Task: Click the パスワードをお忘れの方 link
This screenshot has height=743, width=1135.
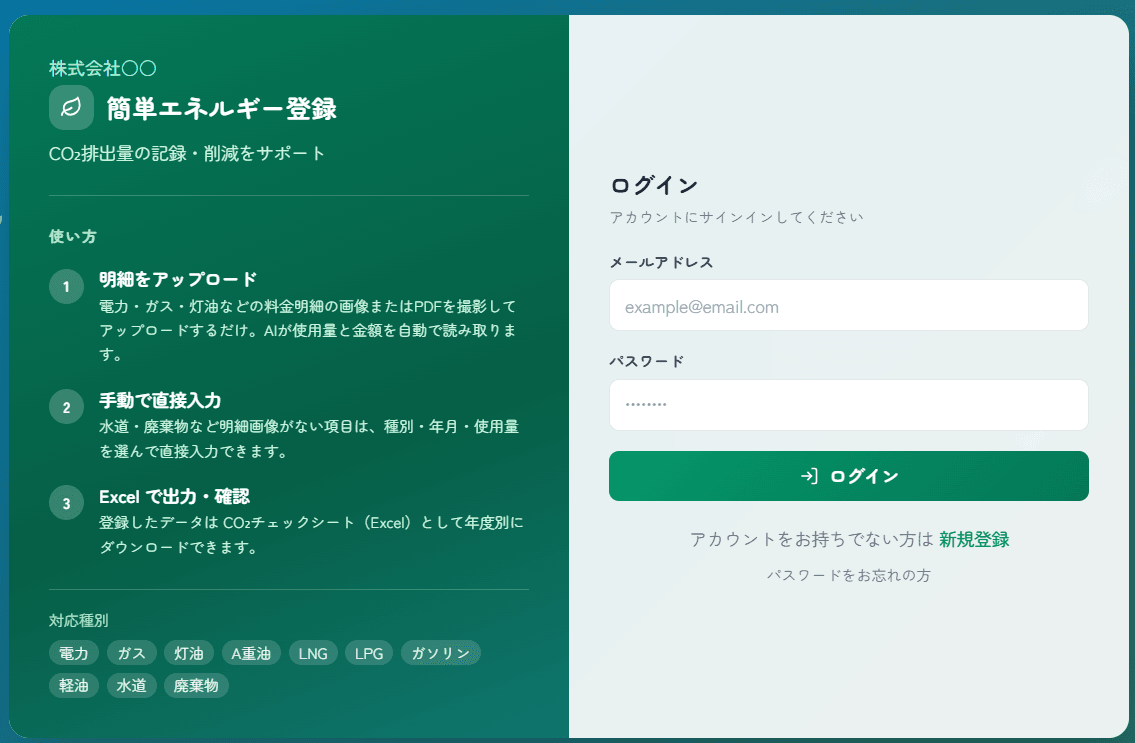Action: (x=849, y=575)
